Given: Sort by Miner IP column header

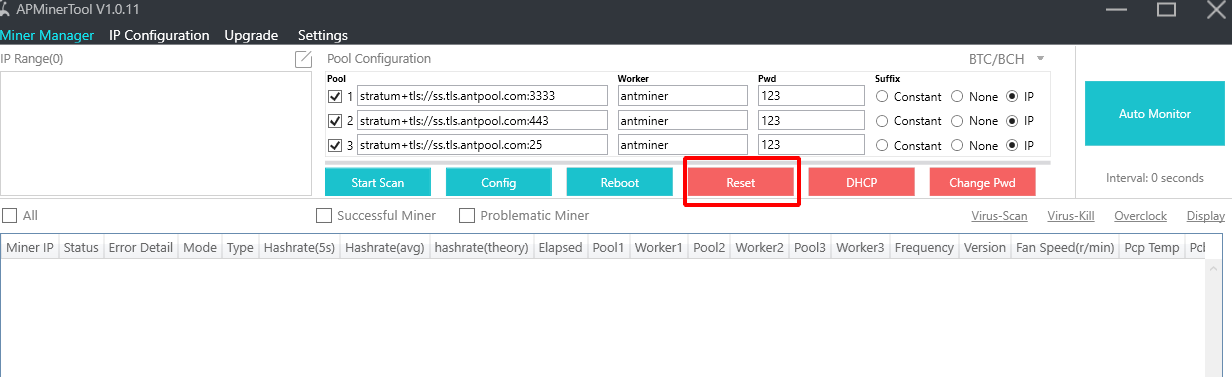Looking at the screenshot, I should click(29, 247).
